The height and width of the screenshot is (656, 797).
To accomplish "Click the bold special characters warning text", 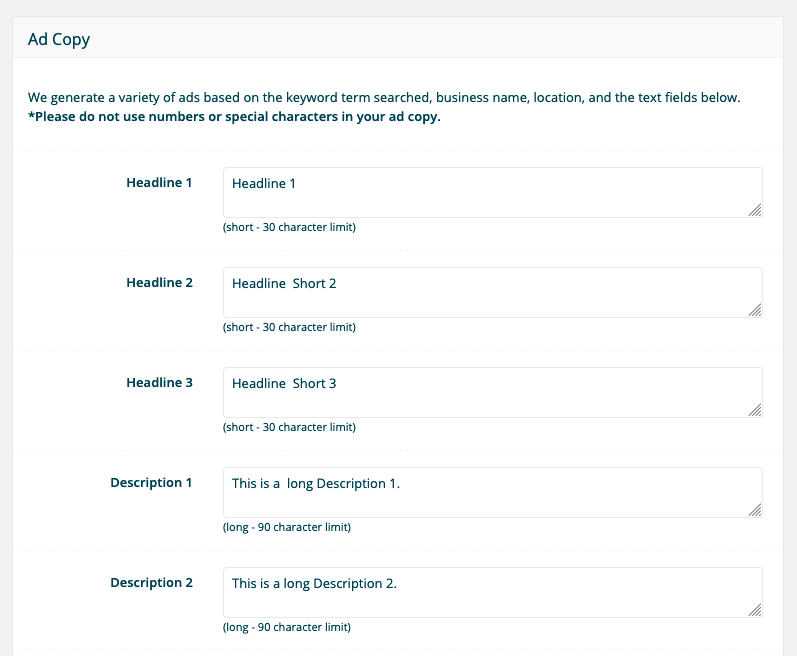I will pyautogui.click(x=234, y=117).
